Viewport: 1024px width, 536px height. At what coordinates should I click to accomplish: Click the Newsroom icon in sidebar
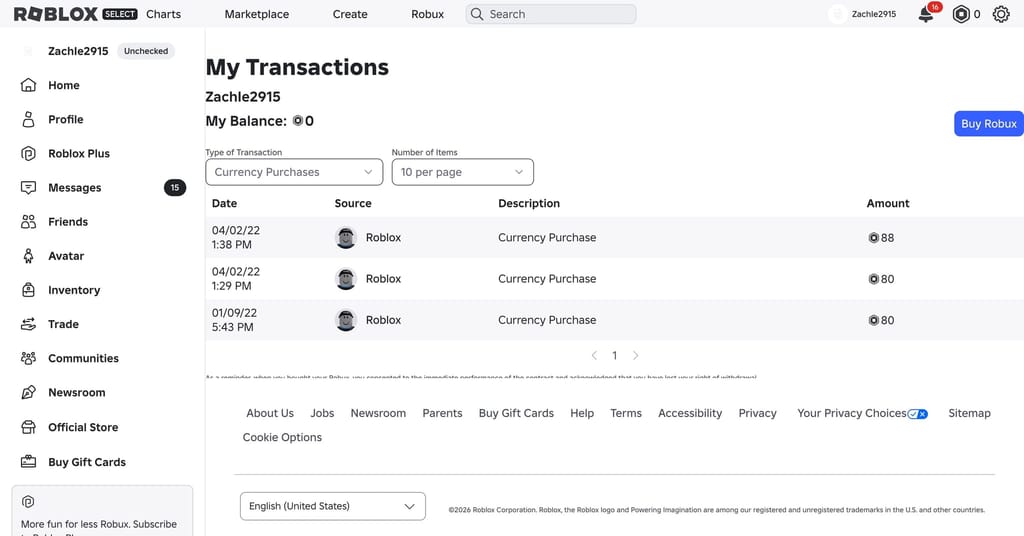(x=28, y=392)
